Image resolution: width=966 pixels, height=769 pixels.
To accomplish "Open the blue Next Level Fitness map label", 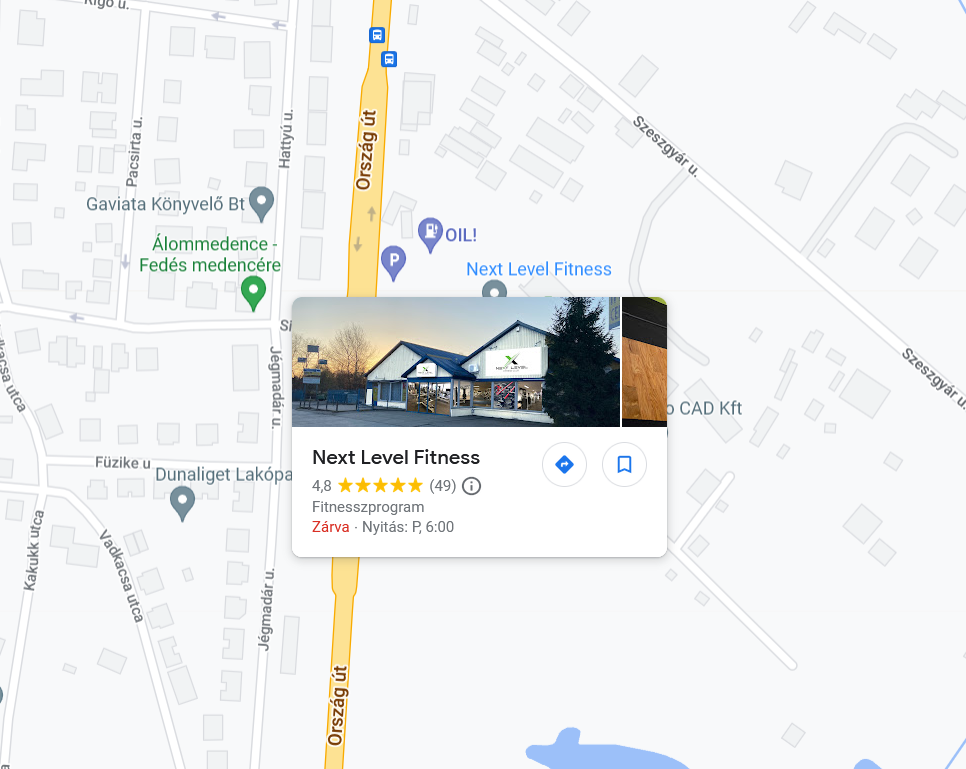I will pos(539,269).
